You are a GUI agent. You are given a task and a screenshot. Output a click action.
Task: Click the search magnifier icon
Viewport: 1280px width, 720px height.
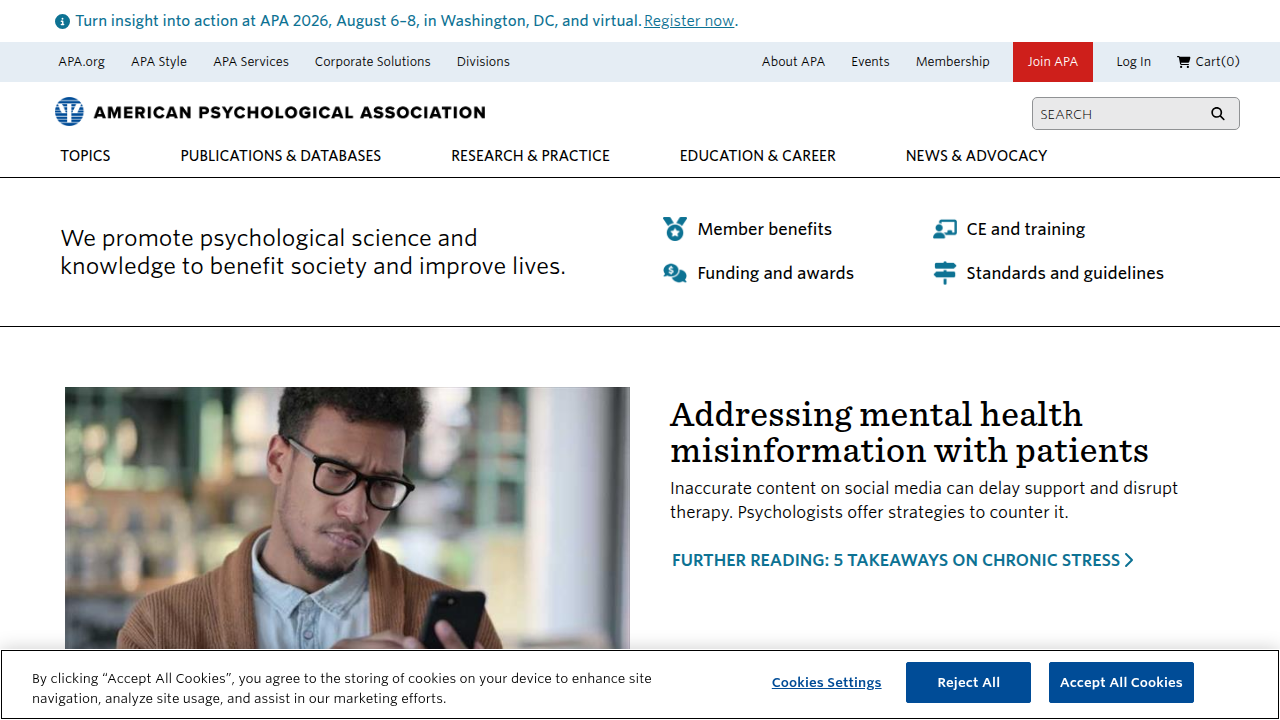pos(1217,114)
